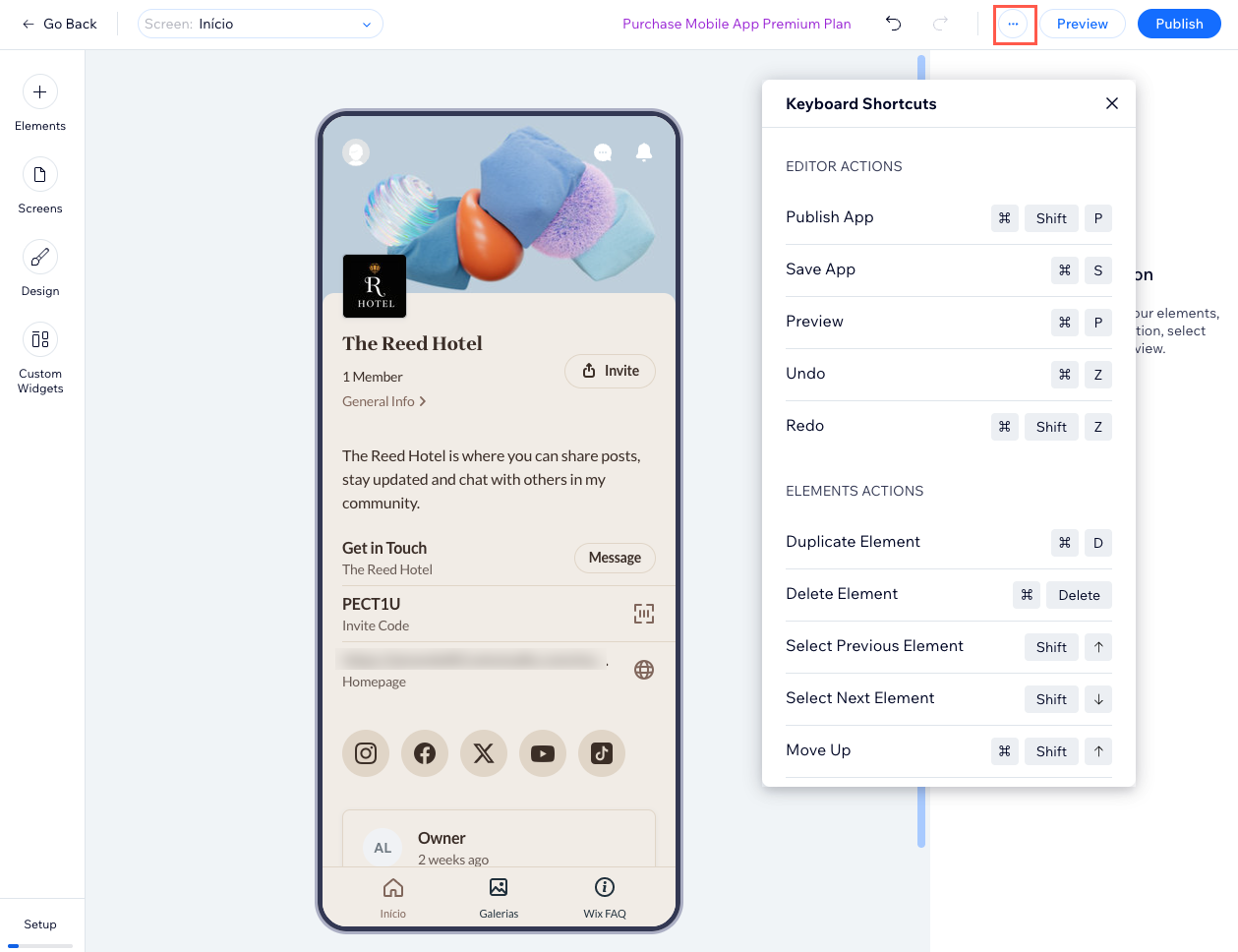Close the Keyboard Shortcuts panel
The width and height of the screenshot is (1238, 952).
click(1112, 103)
